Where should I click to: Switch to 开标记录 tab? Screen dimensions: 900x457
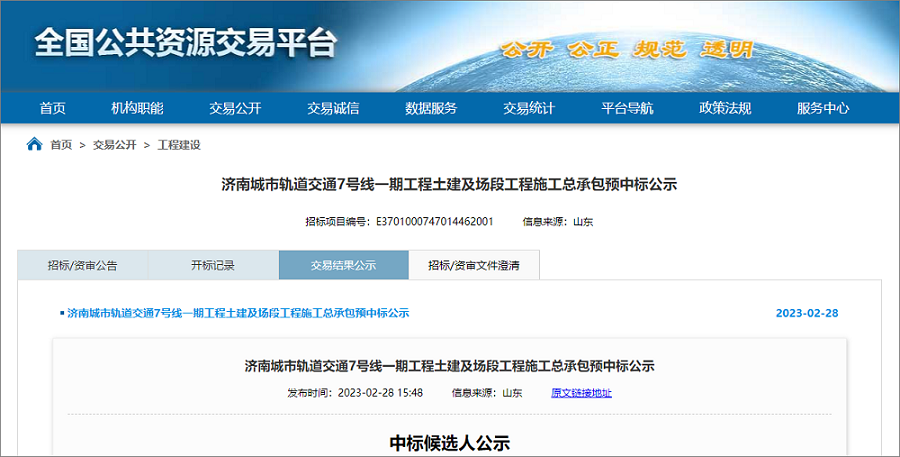[213, 265]
